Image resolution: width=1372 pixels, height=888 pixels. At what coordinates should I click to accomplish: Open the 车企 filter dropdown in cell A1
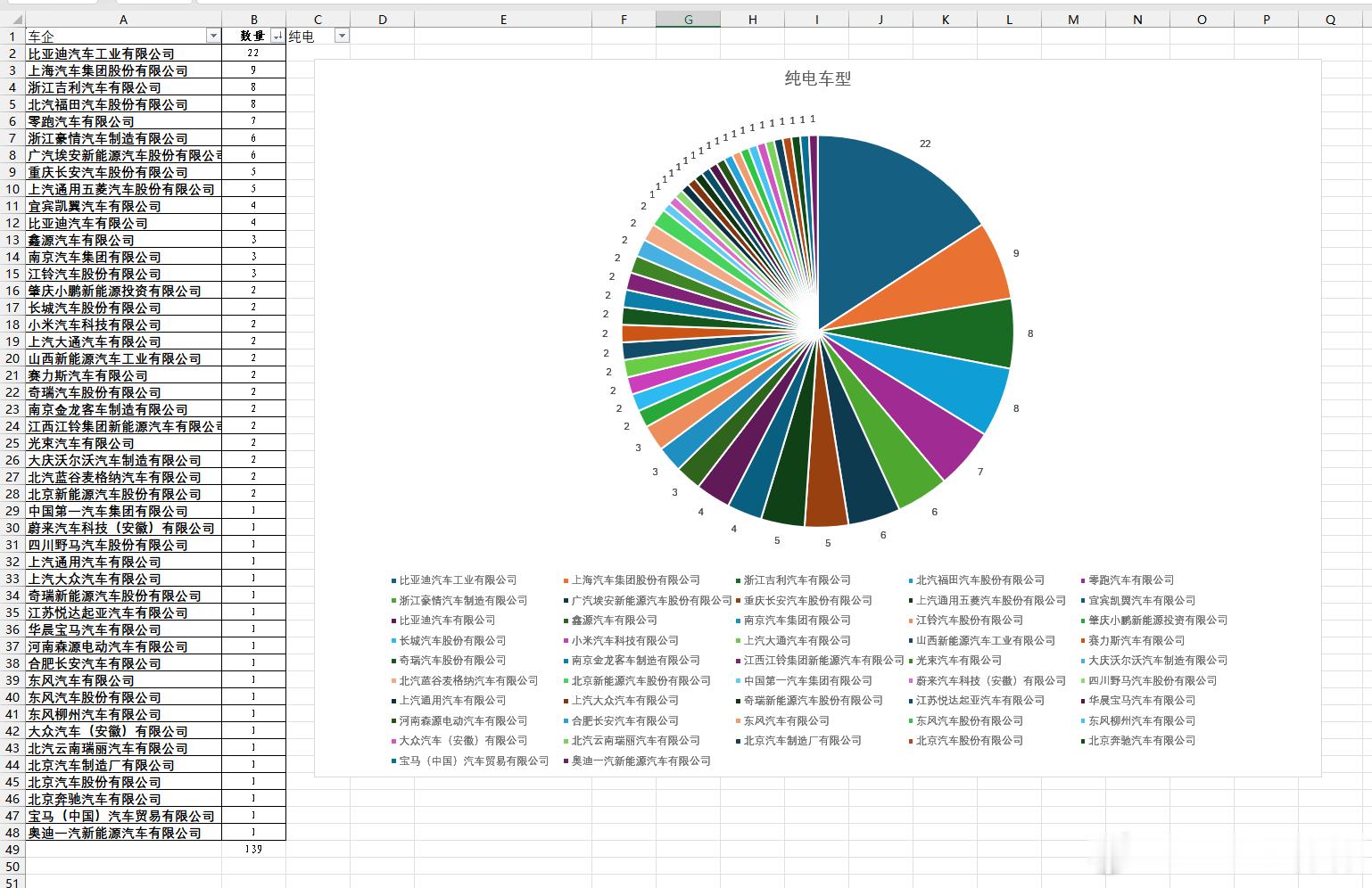click(213, 36)
